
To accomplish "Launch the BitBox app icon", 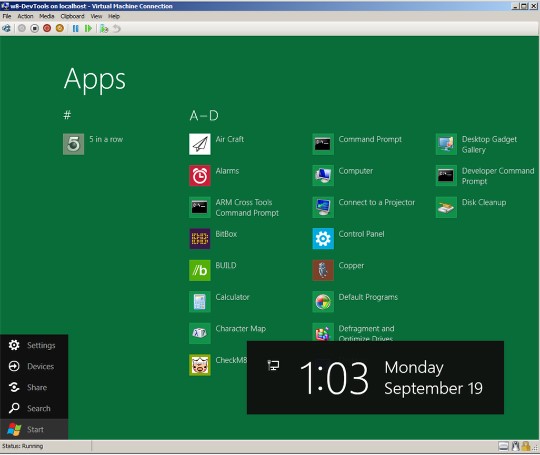I will pyautogui.click(x=200, y=239).
